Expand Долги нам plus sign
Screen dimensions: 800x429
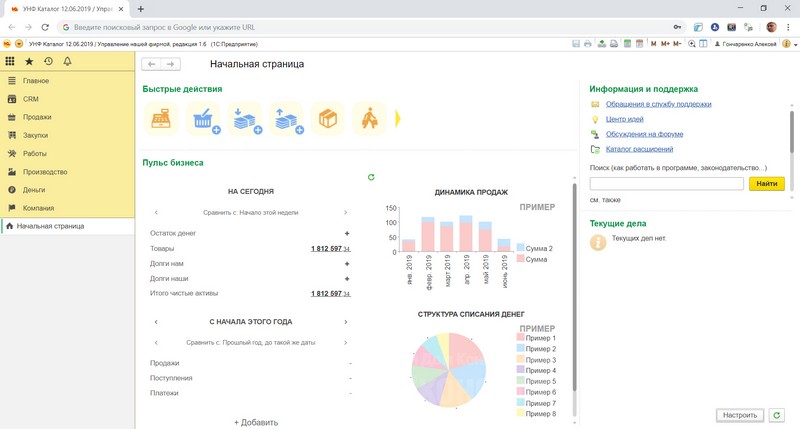[x=347, y=264]
